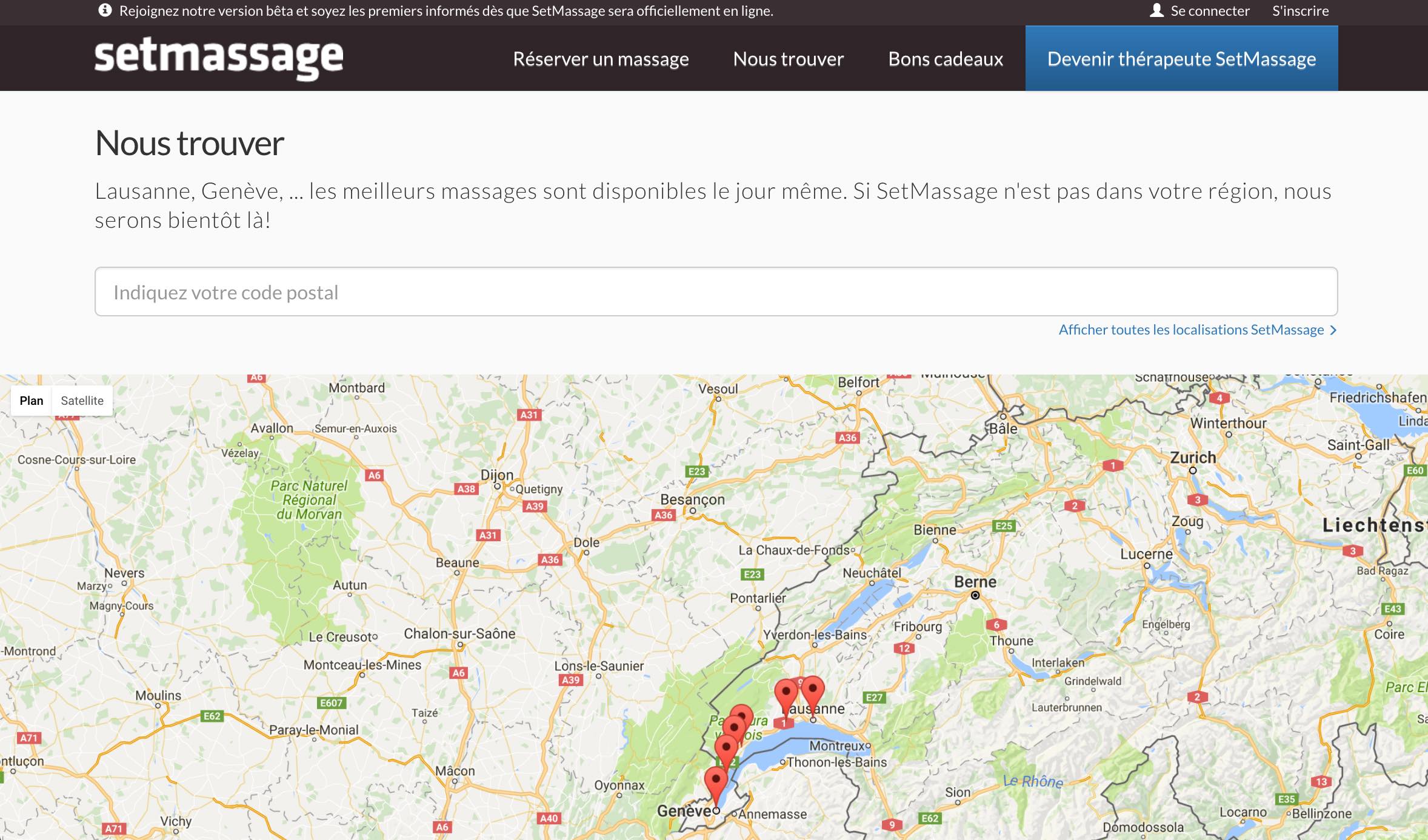
Task: Switch the map to Plan view
Action: tap(32, 401)
